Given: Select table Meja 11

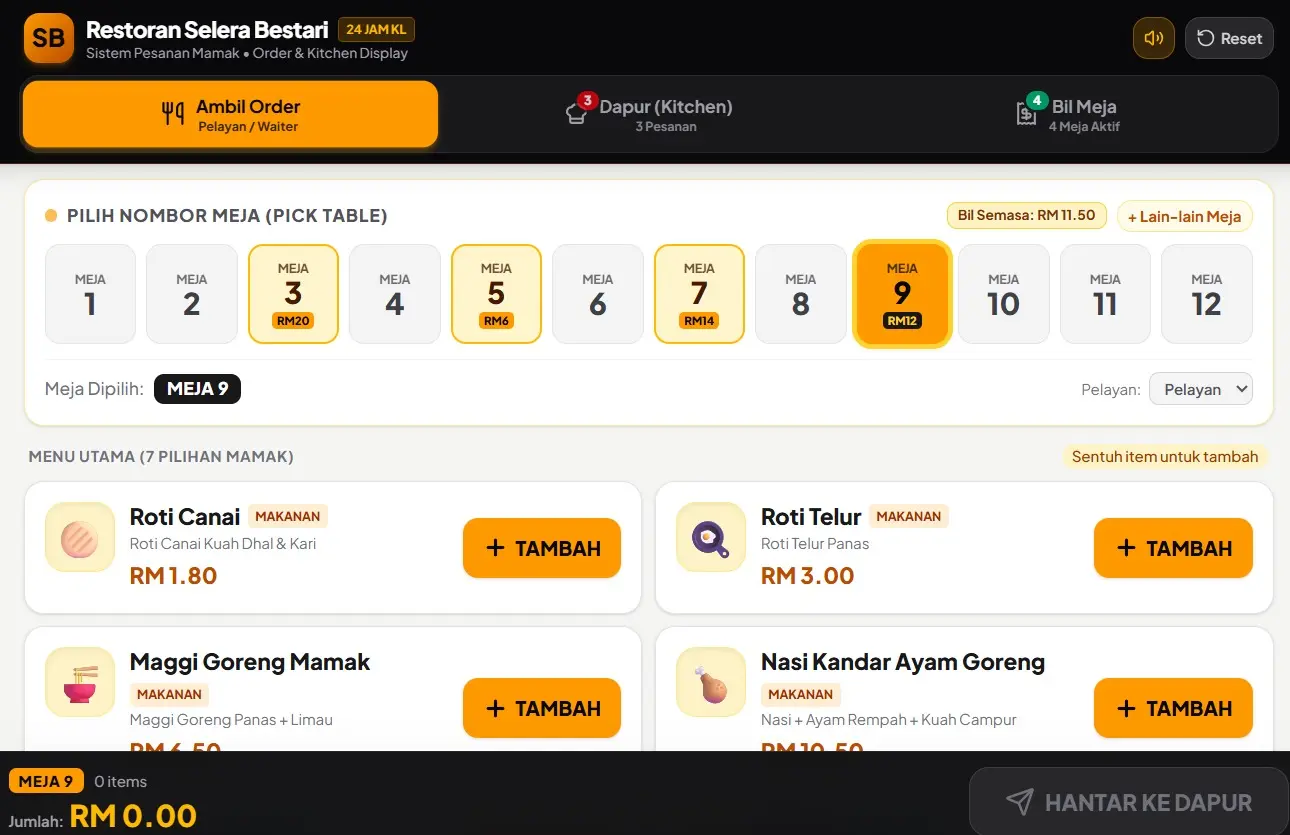Looking at the screenshot, I should [1105, 294].
